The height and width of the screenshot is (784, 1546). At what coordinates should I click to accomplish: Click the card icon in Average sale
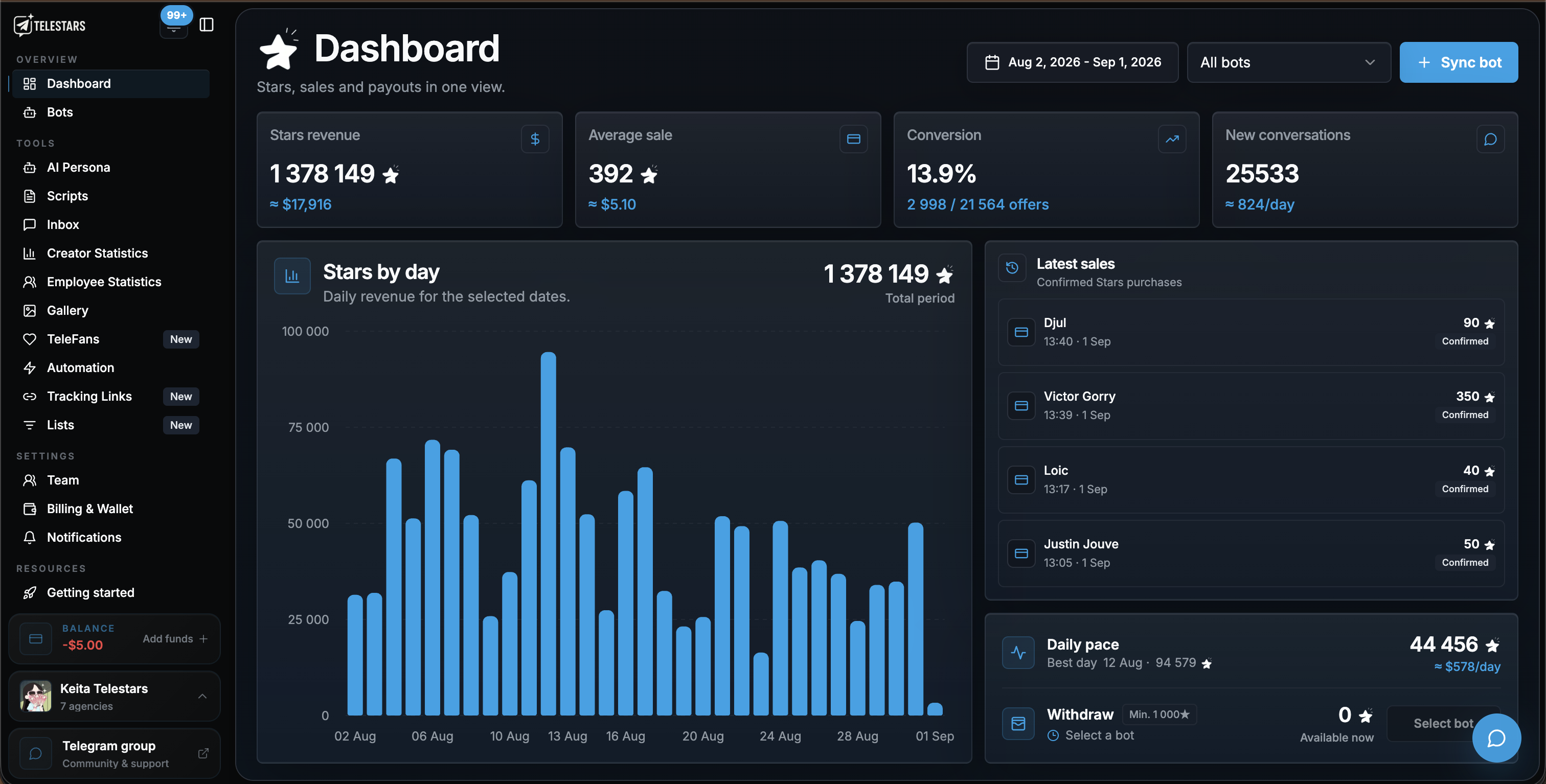coord(853,139)
